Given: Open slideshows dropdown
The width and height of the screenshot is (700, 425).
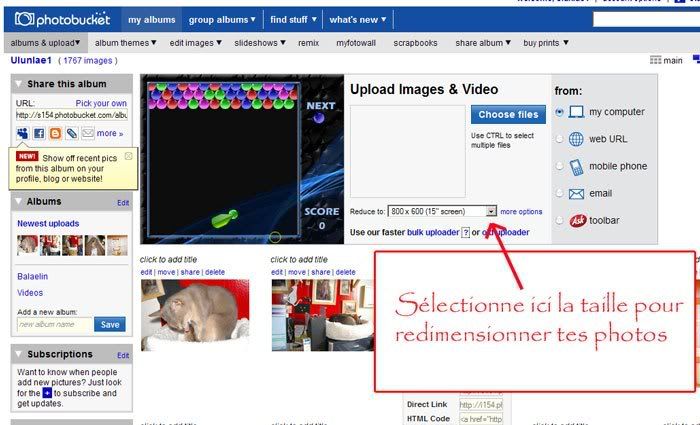Looking at the screenshot, I should (260, 43).
